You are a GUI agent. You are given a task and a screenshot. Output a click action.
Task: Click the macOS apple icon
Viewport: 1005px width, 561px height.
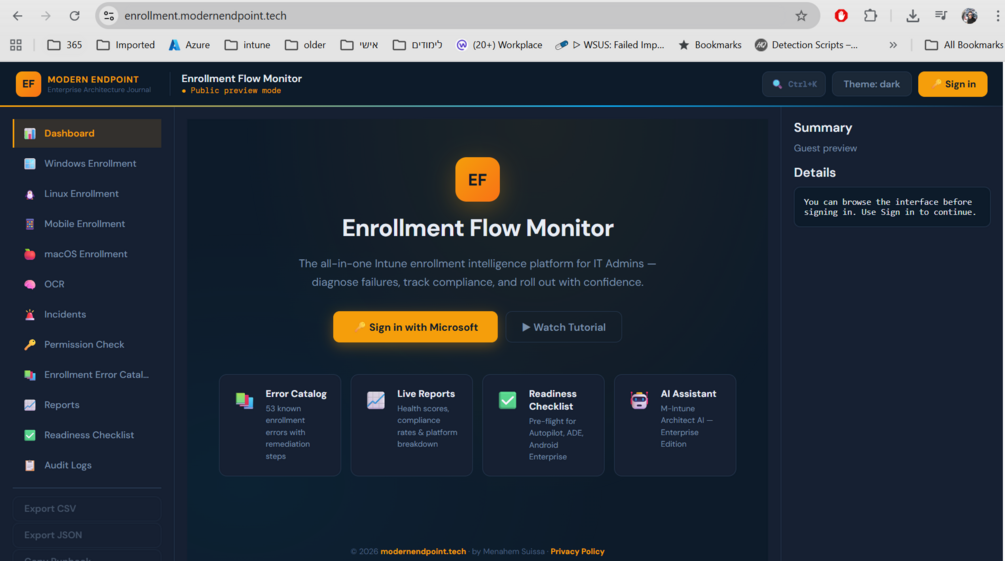tap(29, 254)
